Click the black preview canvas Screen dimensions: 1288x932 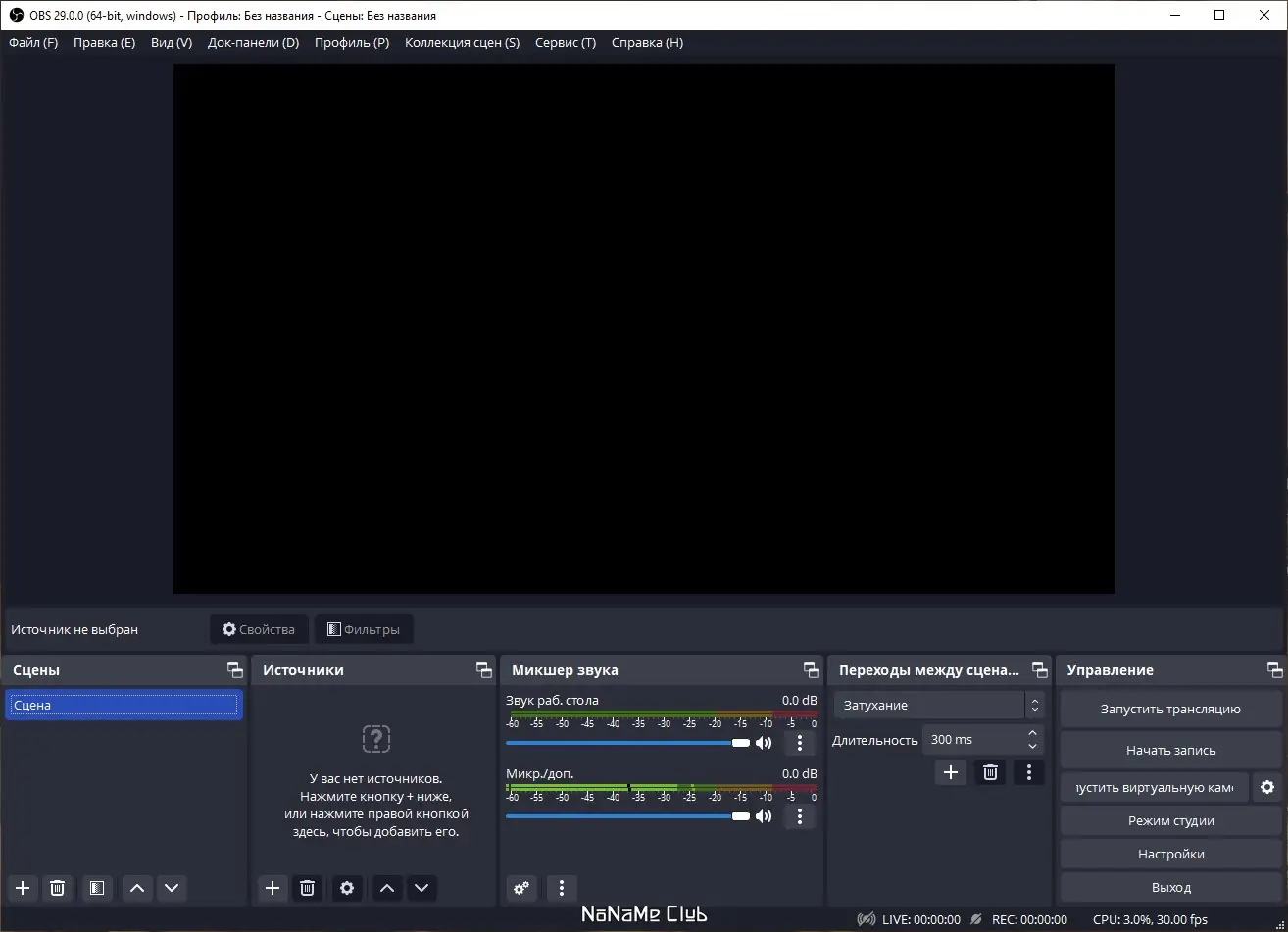(644, 328)
